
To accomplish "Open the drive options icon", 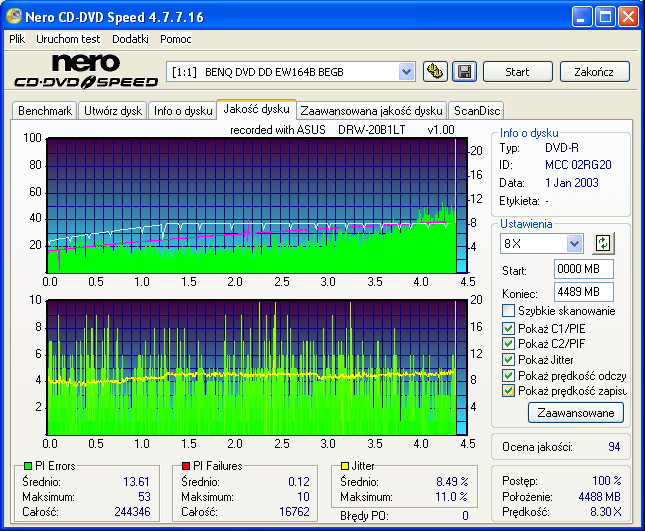I will point(435,72).
